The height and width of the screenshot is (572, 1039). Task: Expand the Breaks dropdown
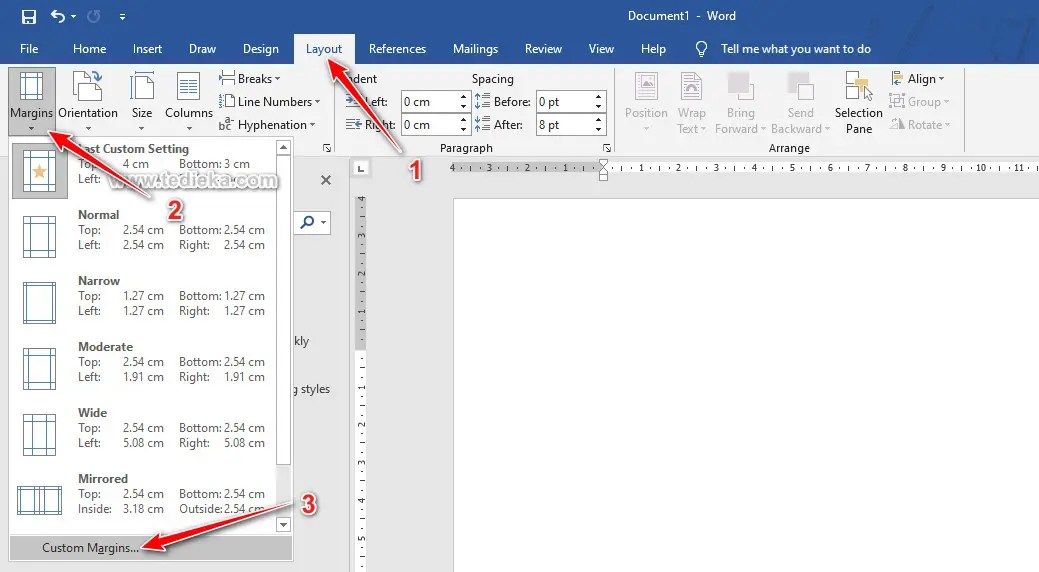point(250,79)
